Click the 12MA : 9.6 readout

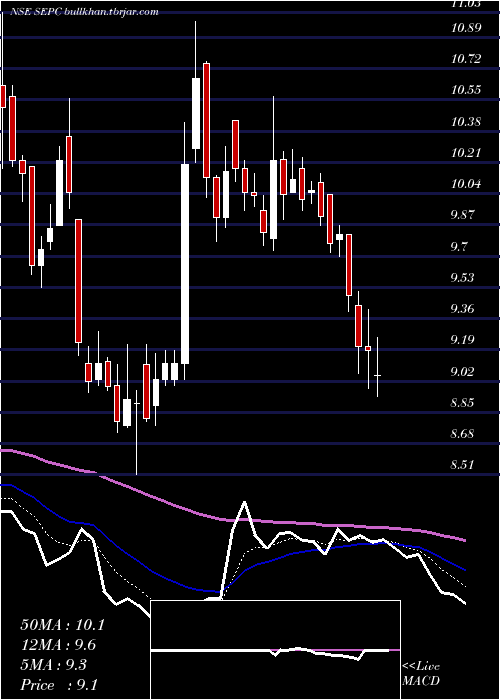point(58,645)
